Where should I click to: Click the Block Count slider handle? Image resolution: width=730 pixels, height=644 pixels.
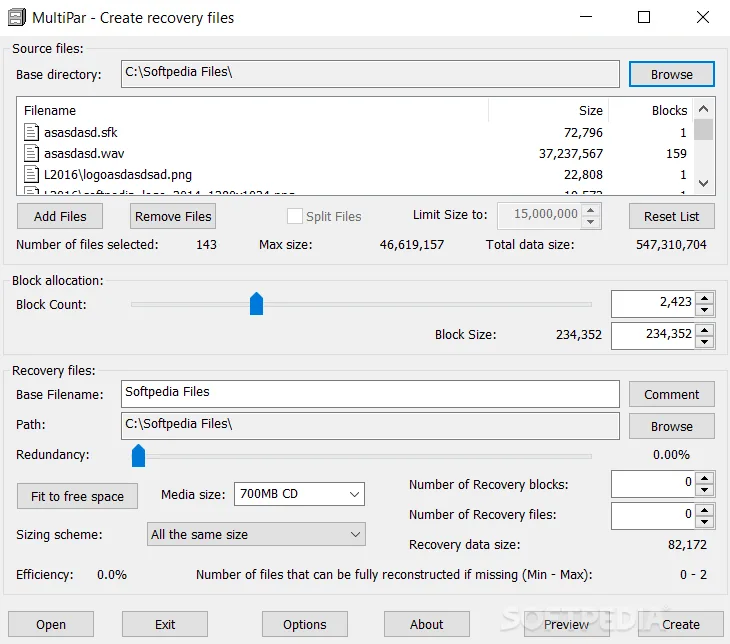257,304
